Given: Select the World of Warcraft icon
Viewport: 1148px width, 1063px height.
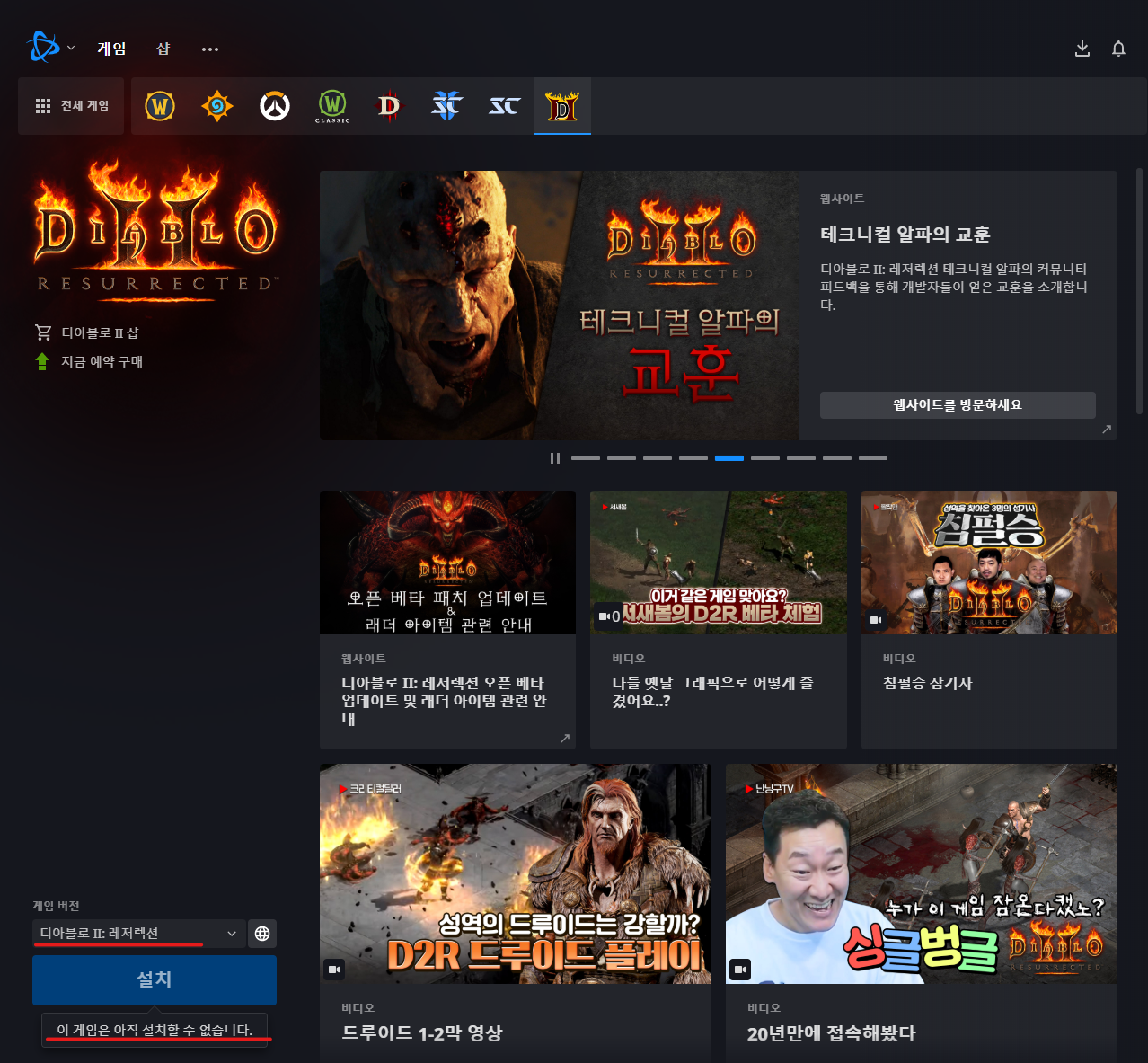Looking at the screenshot, I should click(x=160, y=106).
